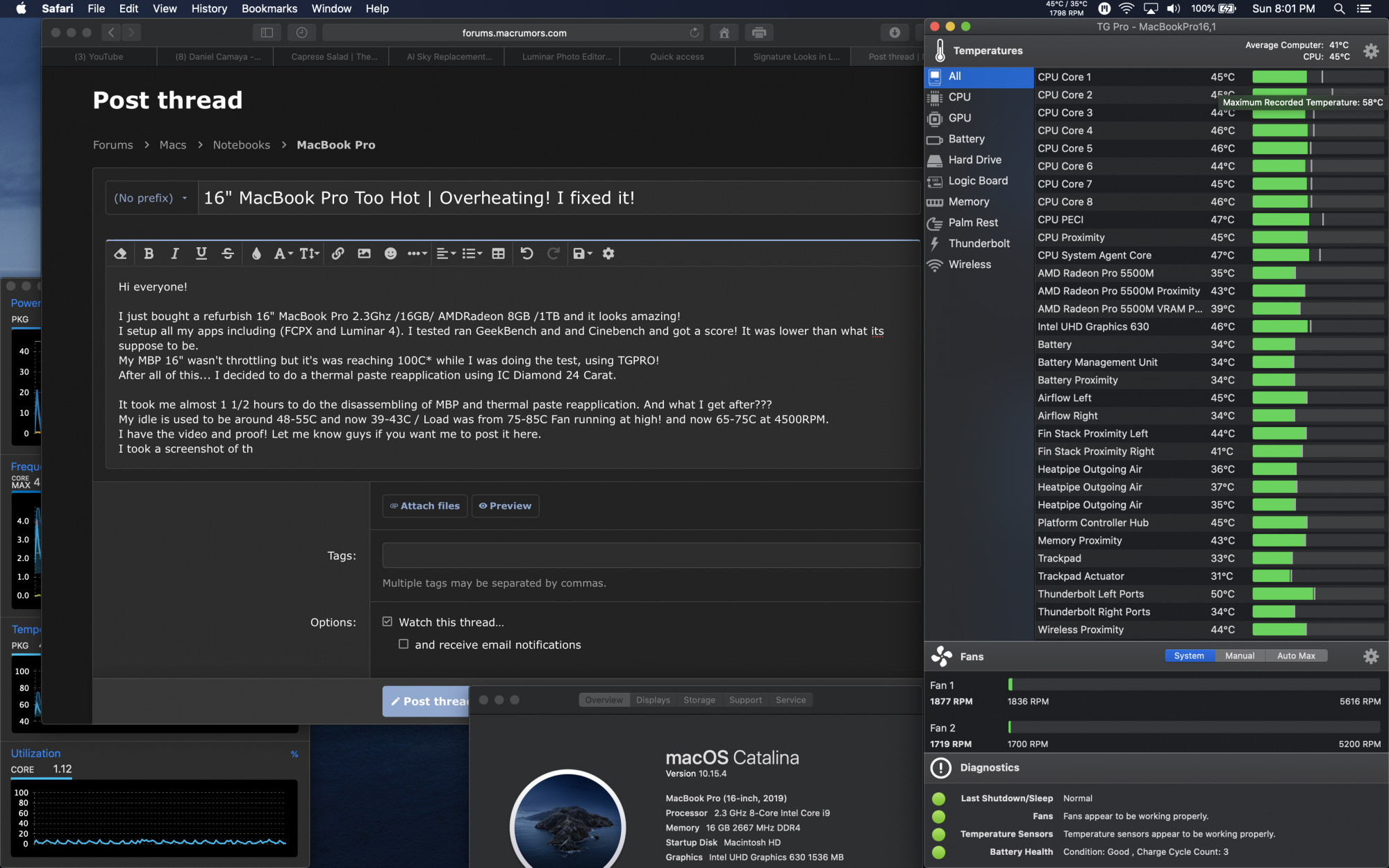1389x868 pixels.
Task: Open the Bookmarks menu in menu bar
Action: pyautogui.click(x=269, y=8)
